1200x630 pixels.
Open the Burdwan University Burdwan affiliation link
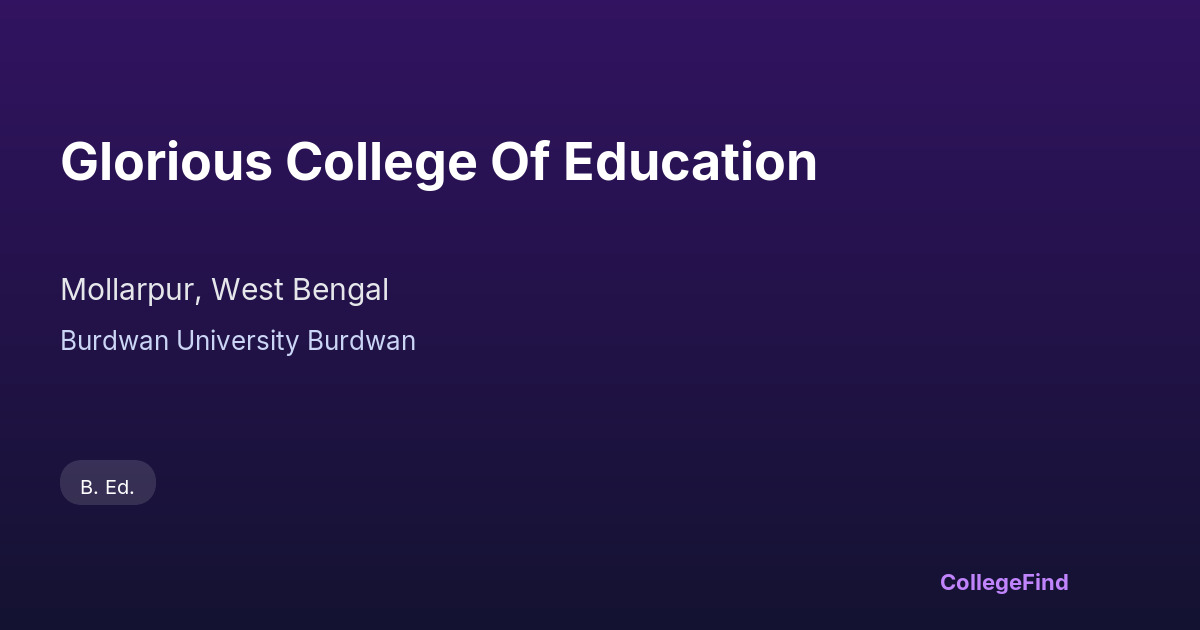237,341
